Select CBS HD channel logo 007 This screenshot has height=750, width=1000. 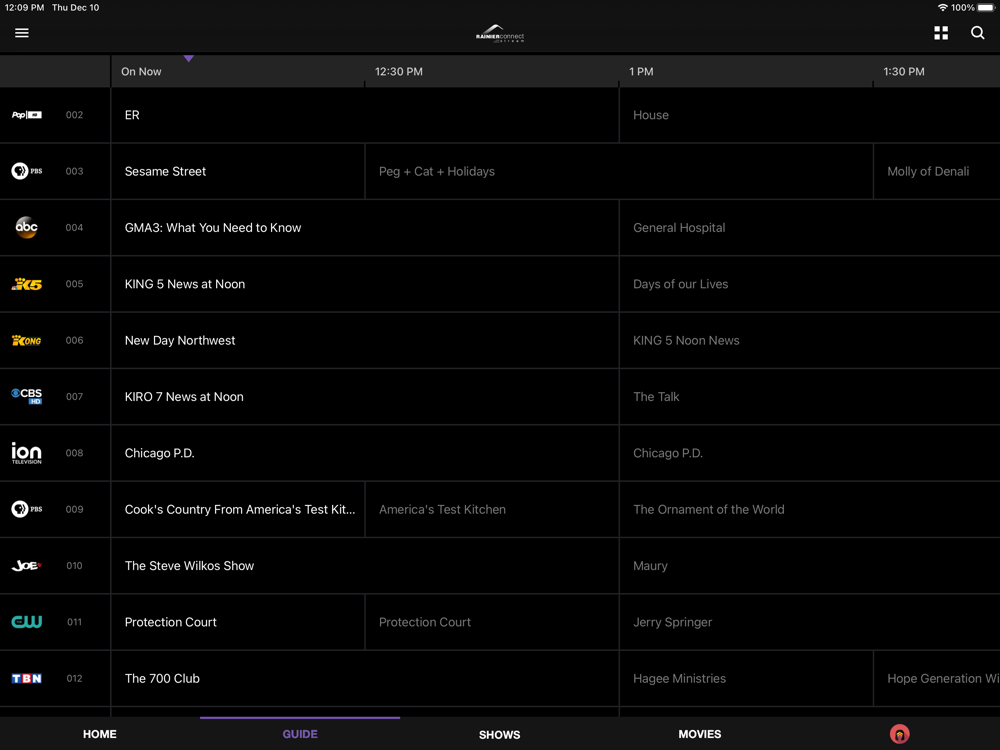click(27, 396)
